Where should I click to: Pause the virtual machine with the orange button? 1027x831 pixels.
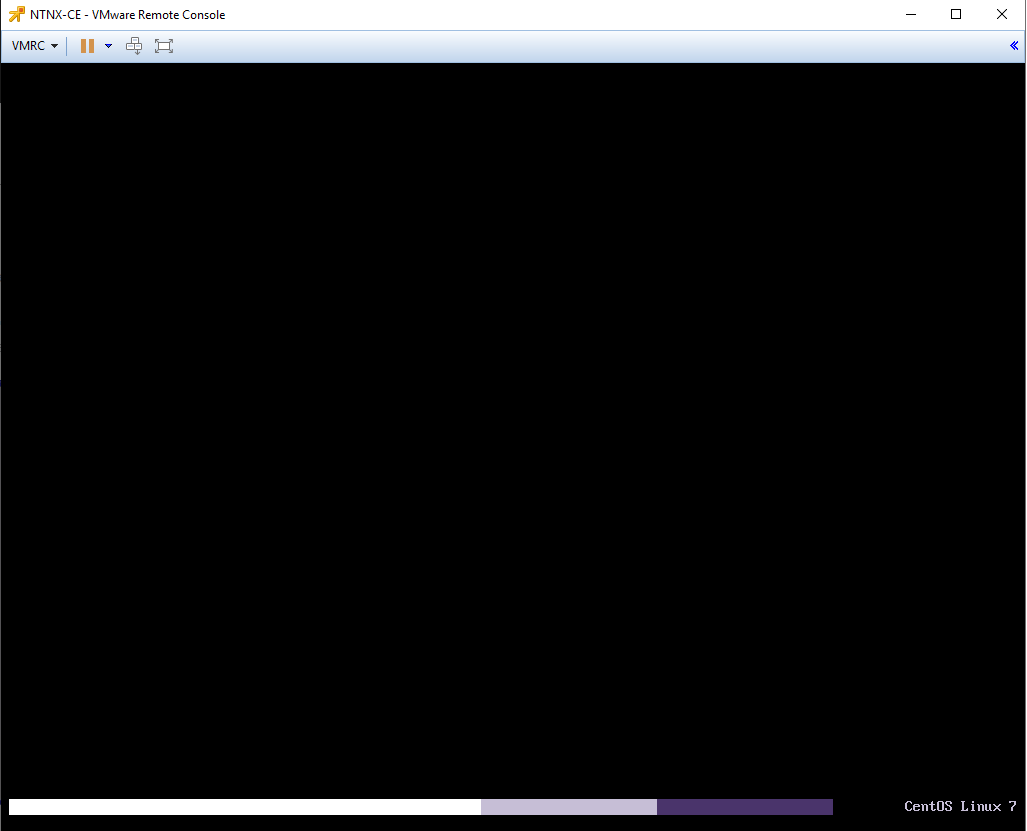(x=87, y=46)
